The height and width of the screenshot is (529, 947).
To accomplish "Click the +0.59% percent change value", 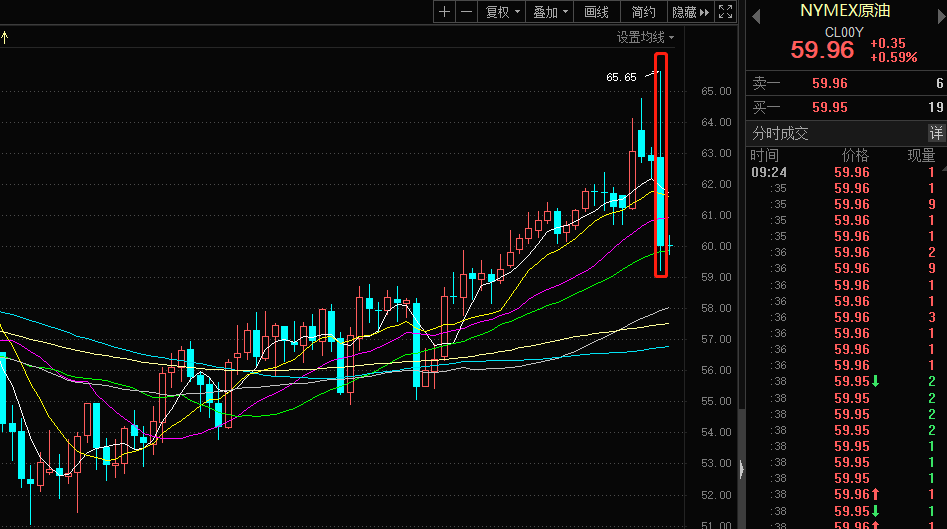I will pos(894,57).
